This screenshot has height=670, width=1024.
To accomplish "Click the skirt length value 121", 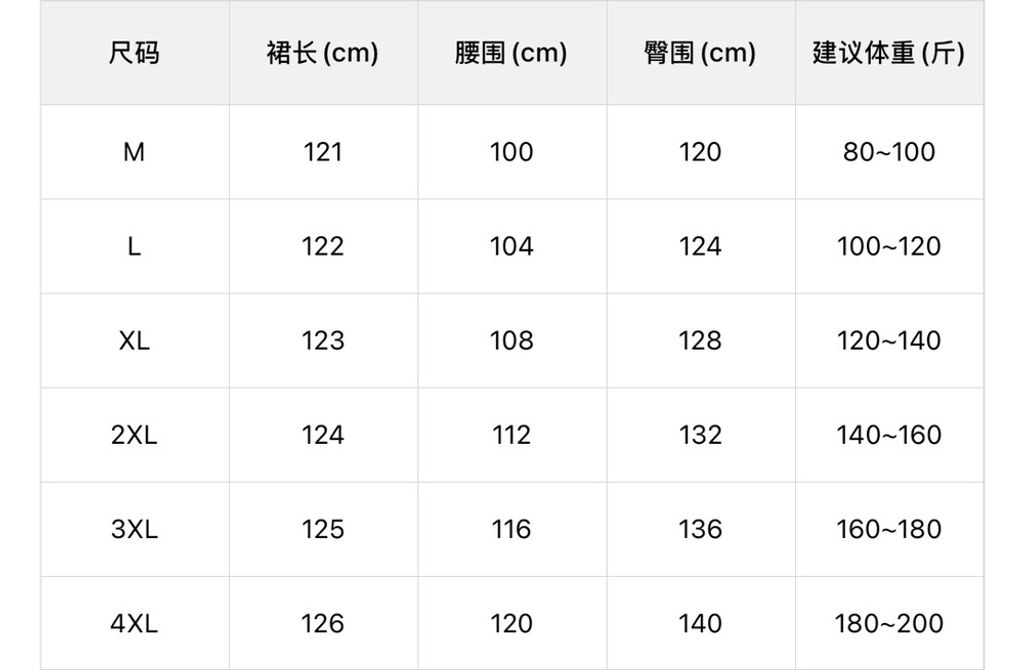I will click(322, 152).
